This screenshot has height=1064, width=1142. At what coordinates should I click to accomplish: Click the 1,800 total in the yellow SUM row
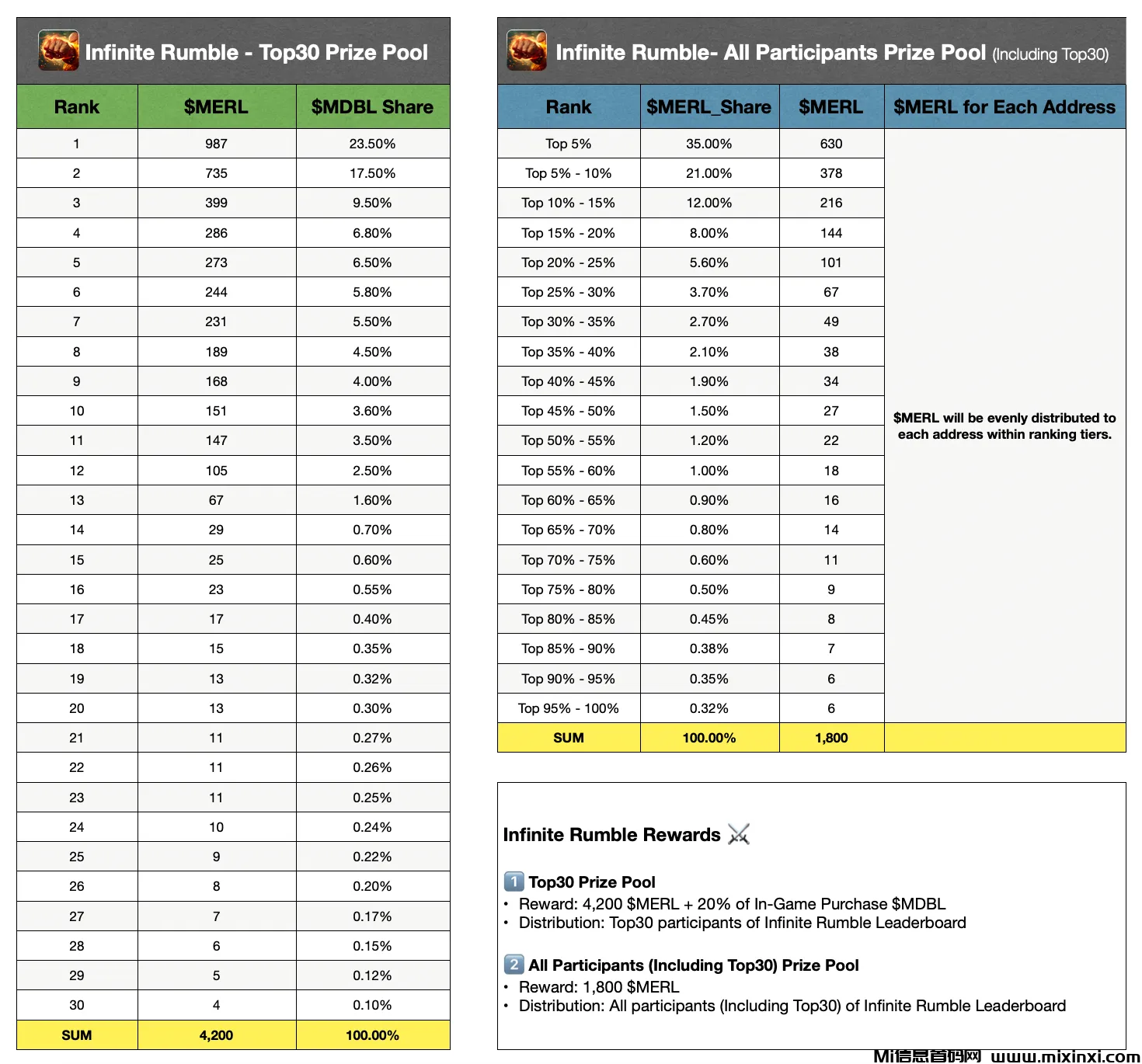coord(830,738)
